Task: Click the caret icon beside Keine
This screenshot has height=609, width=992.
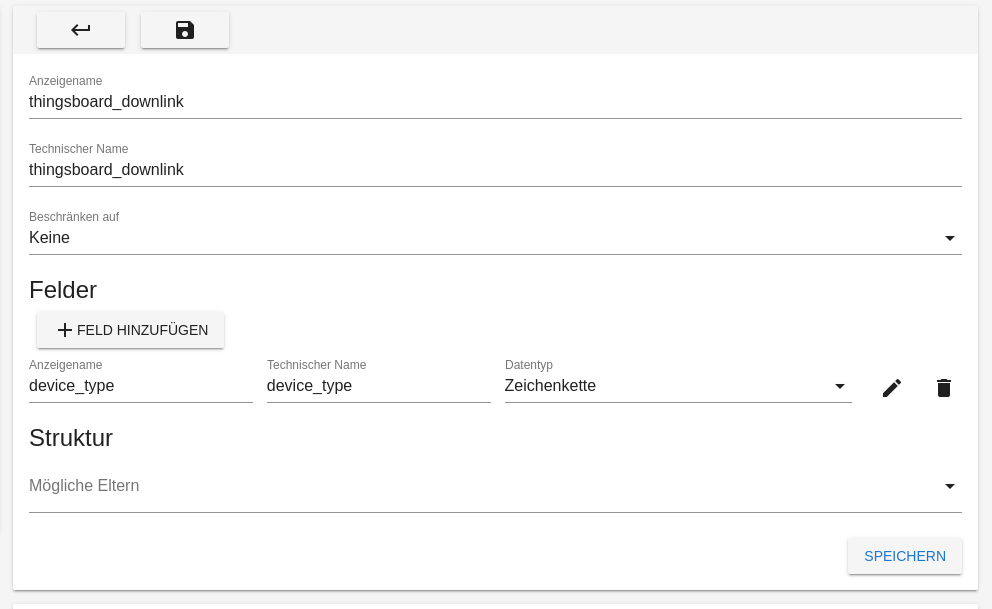Action: 949,238
